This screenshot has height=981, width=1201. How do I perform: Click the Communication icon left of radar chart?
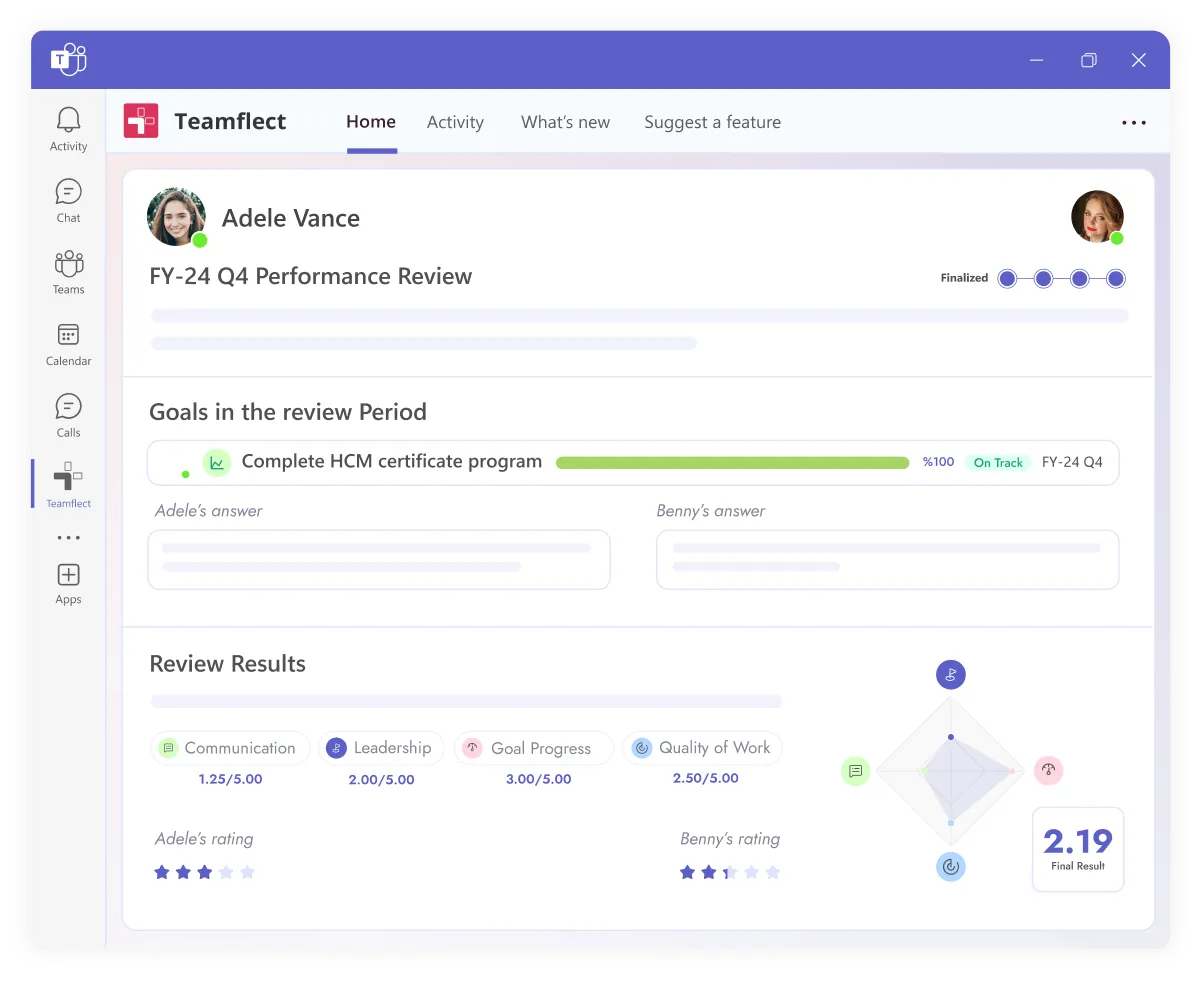(855, 771)
